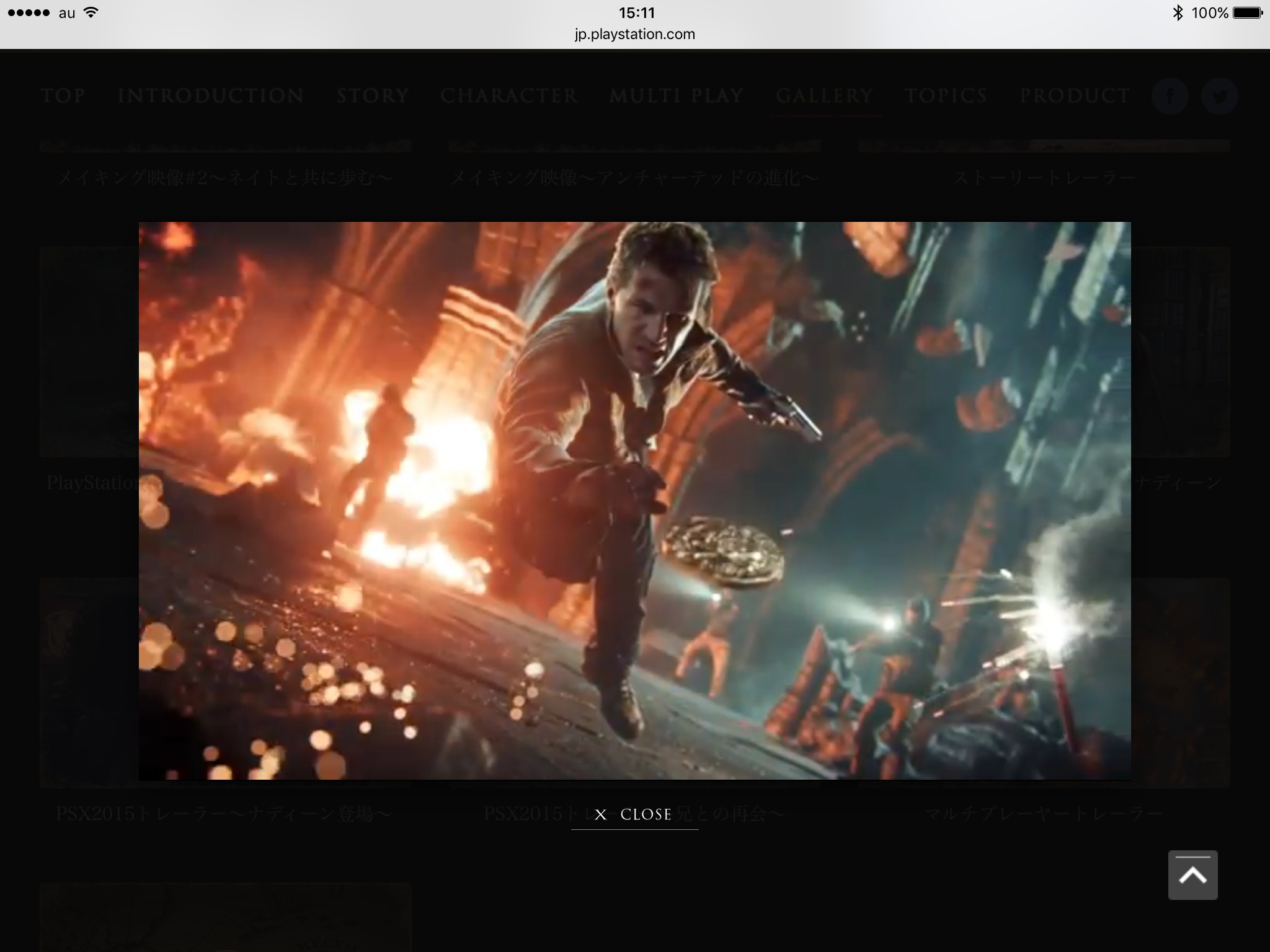Open the multiplayer trailer link
The height and width of the screenshot is (952, 1270).
(x=1044, y=813)
